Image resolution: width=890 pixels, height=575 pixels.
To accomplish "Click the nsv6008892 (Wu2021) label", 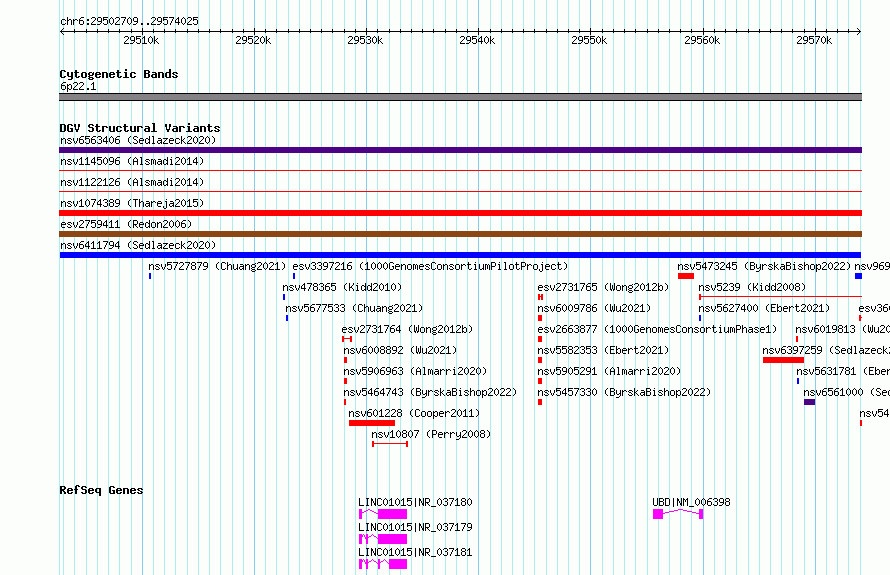I will pyautogui.click(x=400, y=350).
